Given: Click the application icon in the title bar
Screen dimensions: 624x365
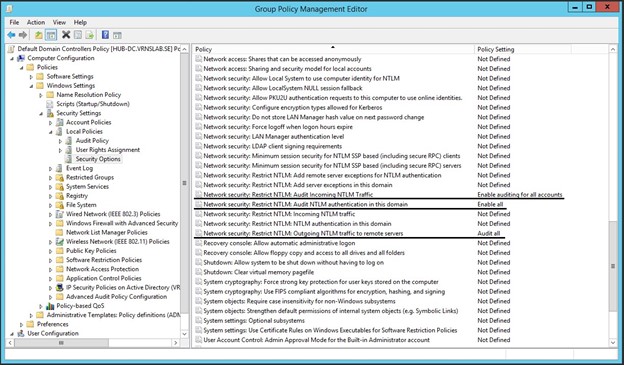Looking at the screenshot, I should point(9,8).
